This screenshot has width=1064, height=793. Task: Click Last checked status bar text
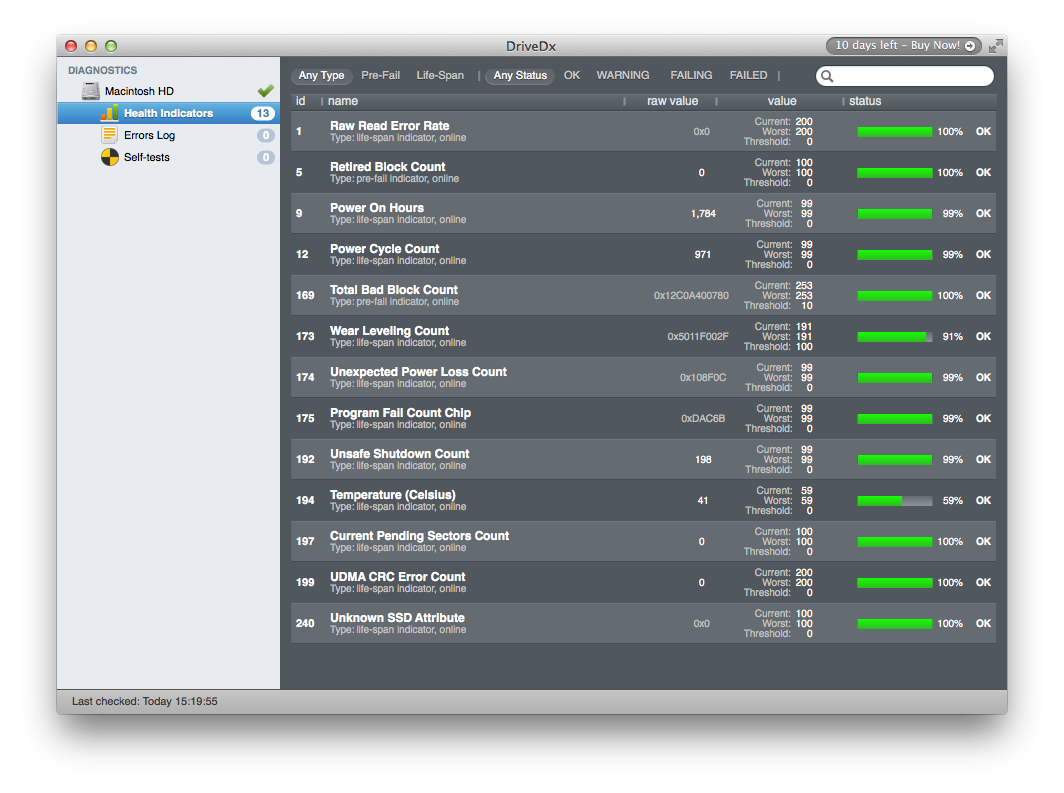pos(145,701)
